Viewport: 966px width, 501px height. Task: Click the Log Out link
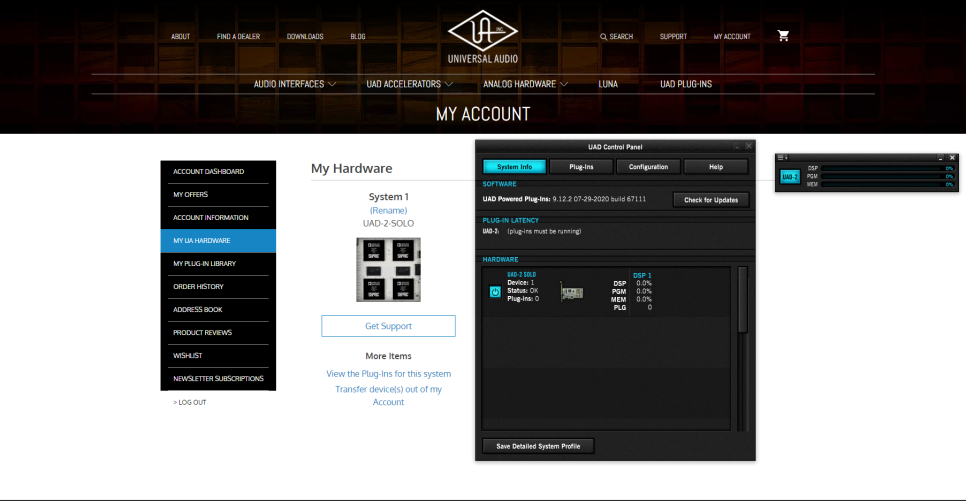pos(190,402)
